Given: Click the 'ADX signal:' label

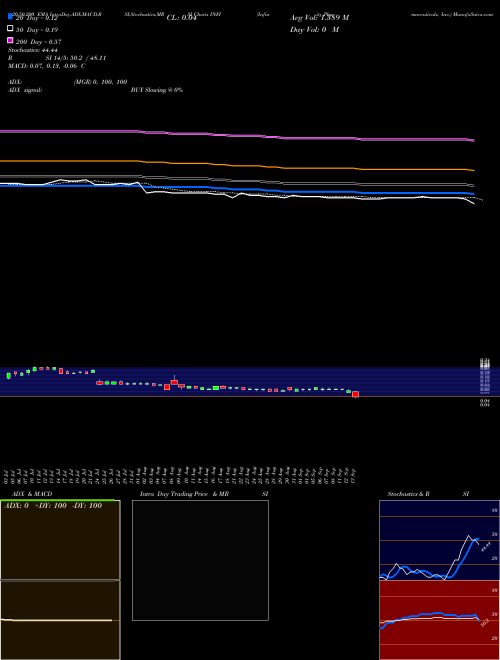Looking at the screenshot, I should point(25,90).
